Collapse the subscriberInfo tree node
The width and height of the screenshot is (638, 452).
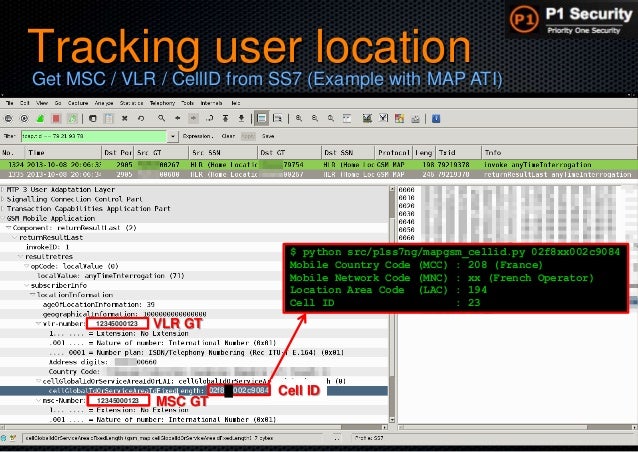click(26, 285)
